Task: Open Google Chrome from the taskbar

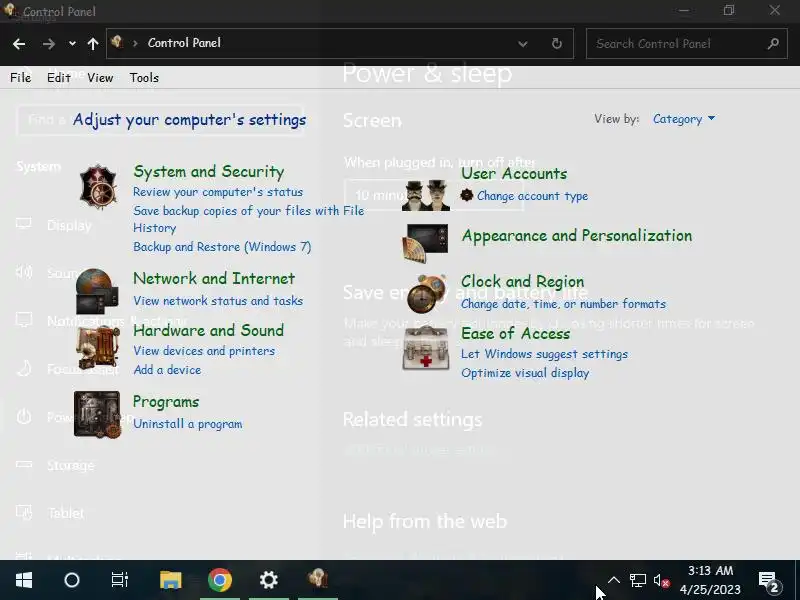Action: [x=220, y=580]
